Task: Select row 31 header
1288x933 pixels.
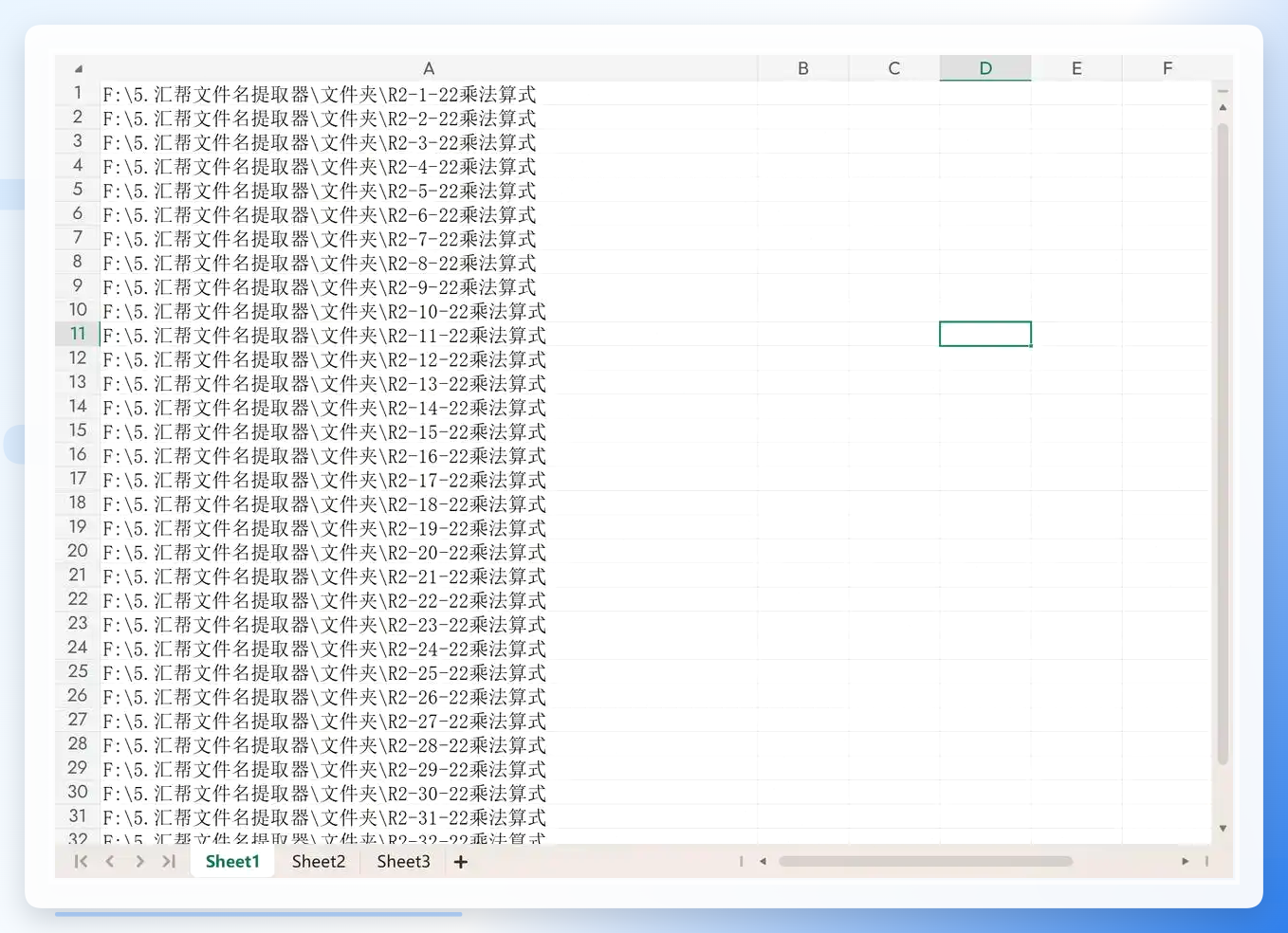Action: coord(78,816)
